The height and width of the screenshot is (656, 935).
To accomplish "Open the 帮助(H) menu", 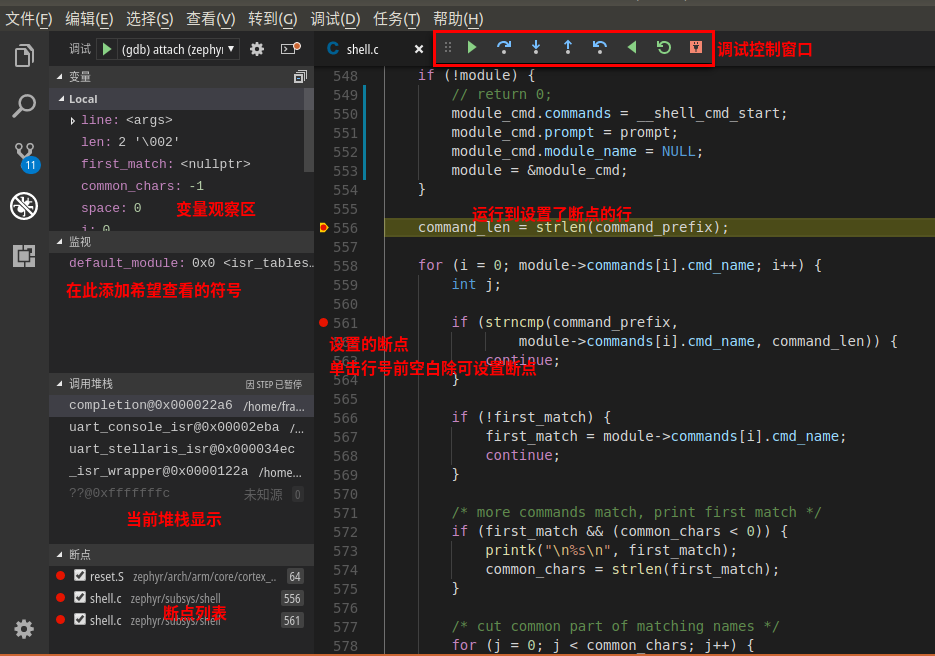I will pos(458,19).
